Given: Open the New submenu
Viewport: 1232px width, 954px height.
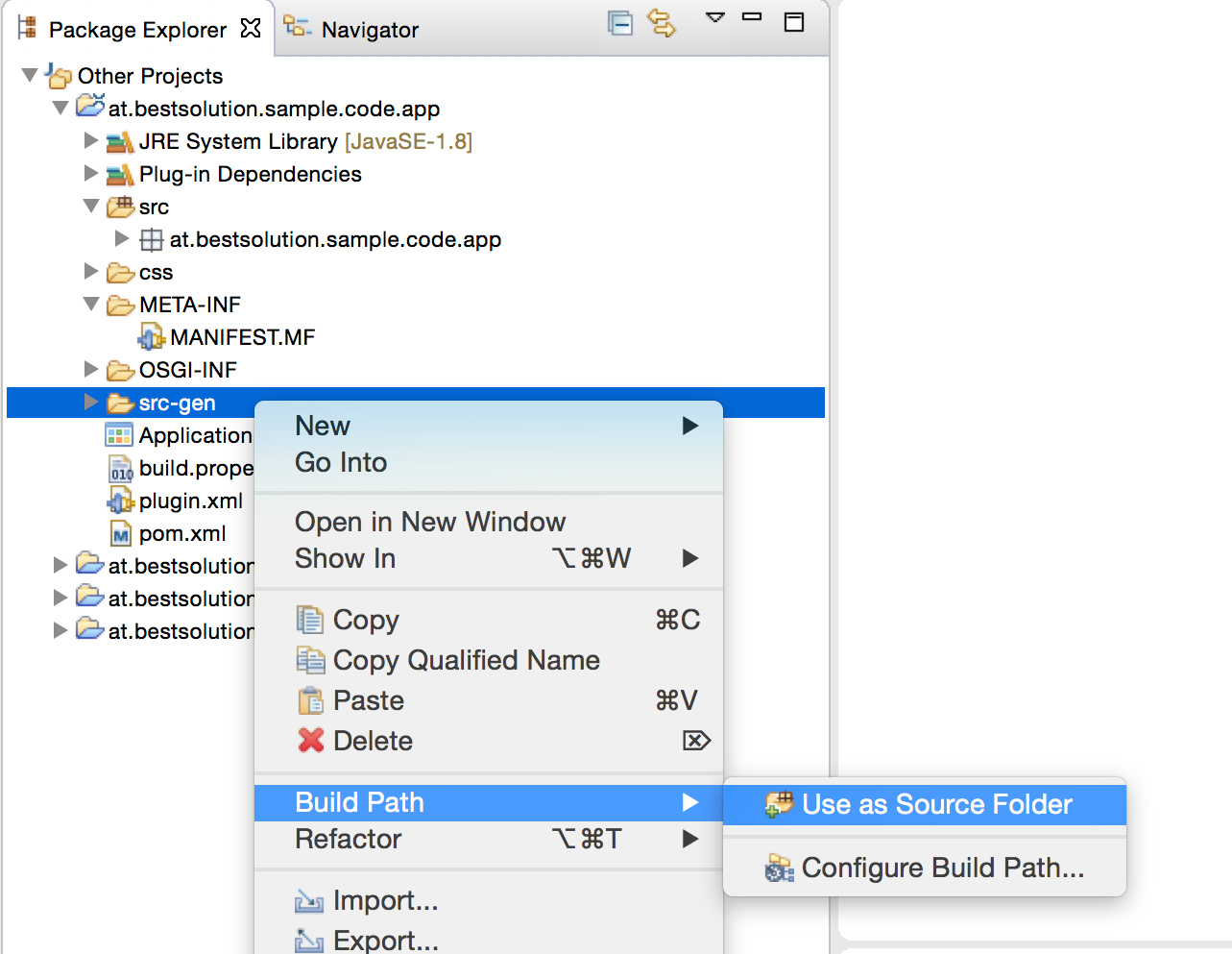Looking at the screenshot, I should [489, 426].
